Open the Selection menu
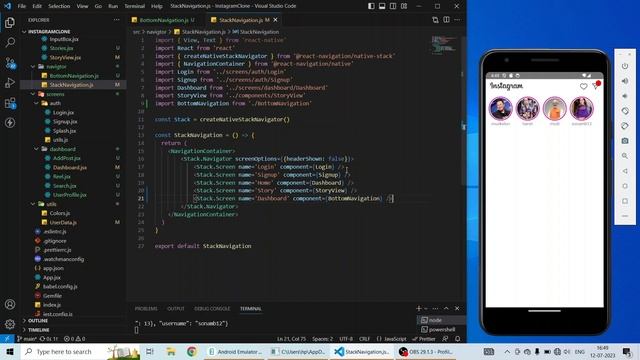The width and height of the screenshot is (640, 360). pyautogui.click(x=59, y=6)
